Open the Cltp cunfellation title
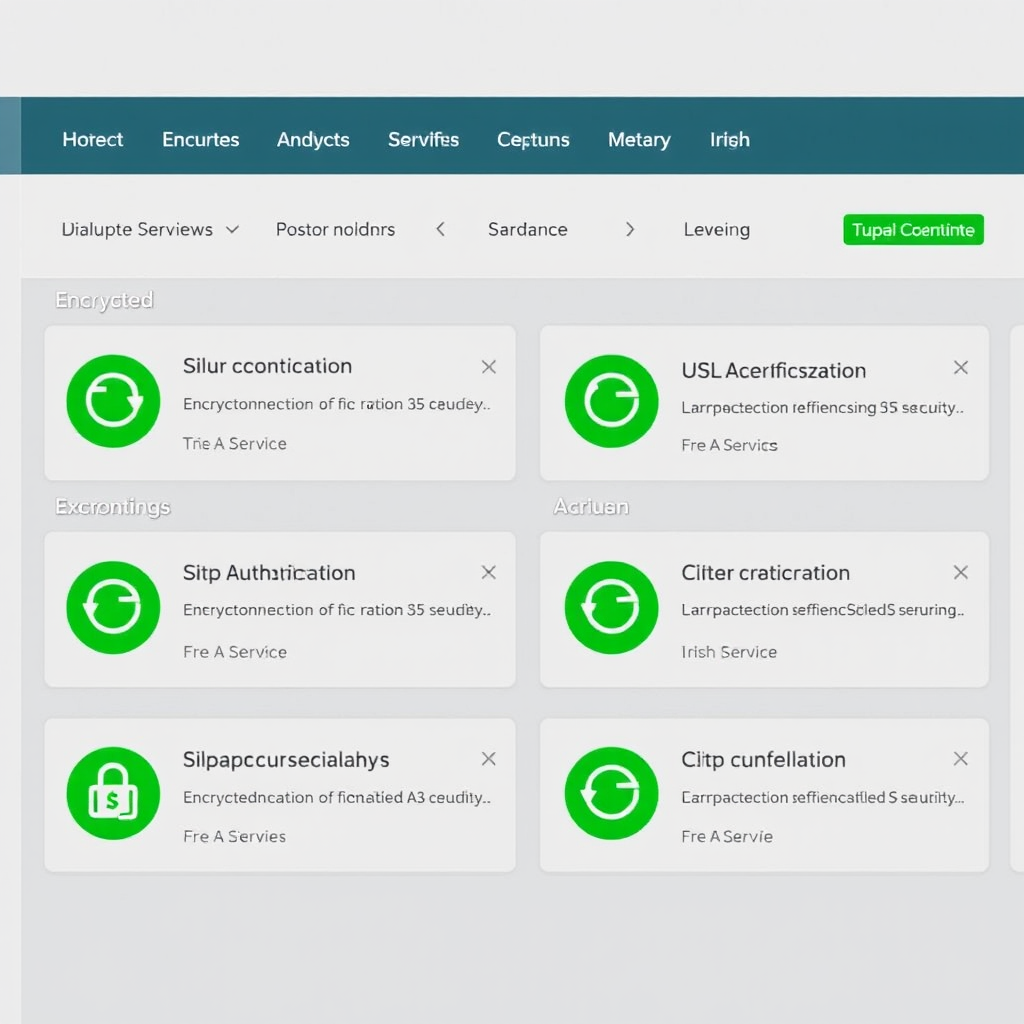Screen dimensions: 1024x1024 click(x=763, y=760)
